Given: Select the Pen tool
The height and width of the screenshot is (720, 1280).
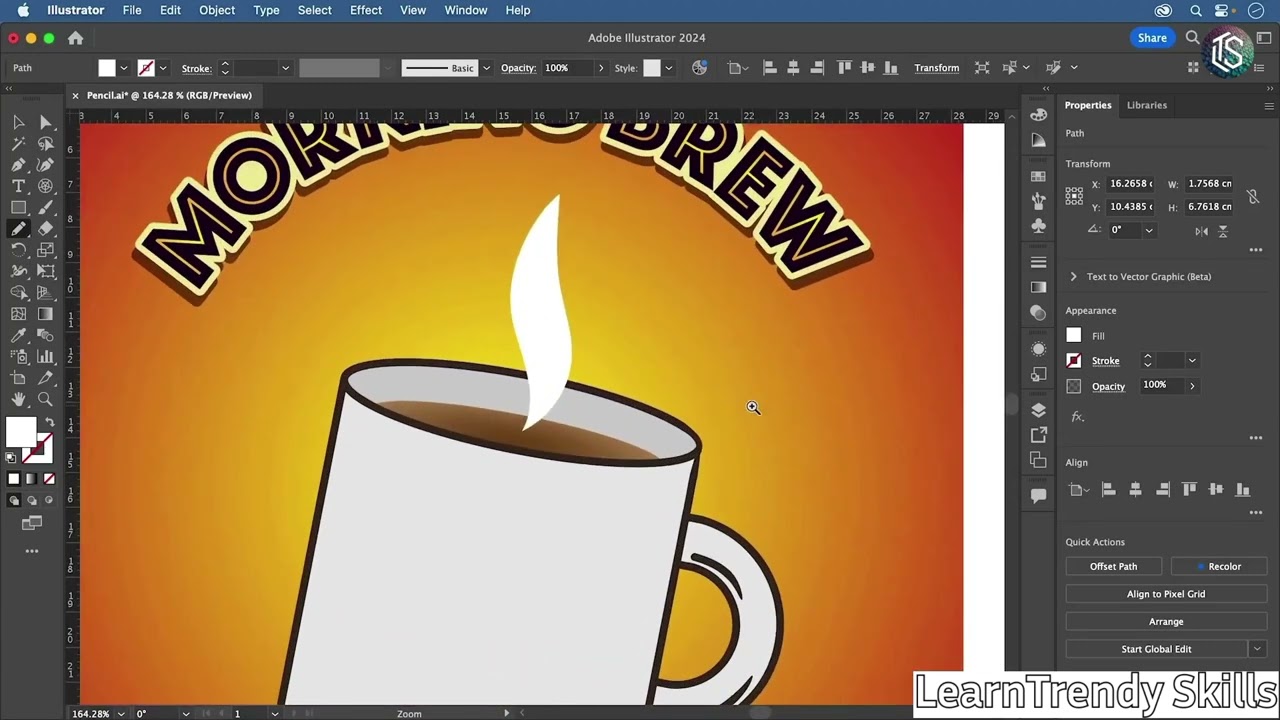Looking at the screenshot, I should (x=18, y=165).
